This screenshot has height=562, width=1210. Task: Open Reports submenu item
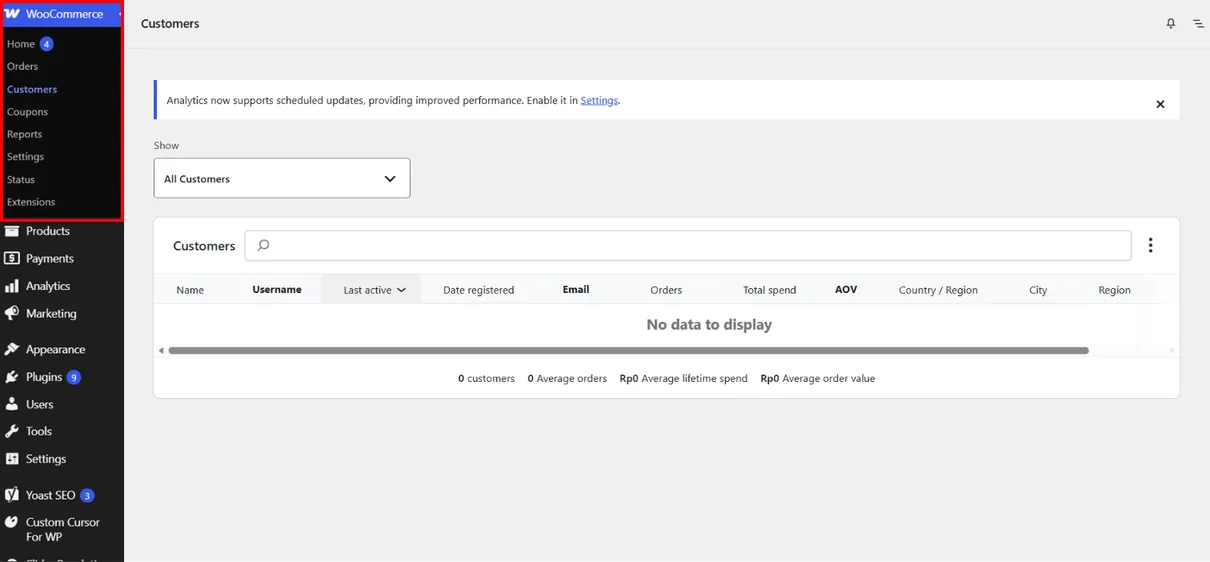click(24, 134)
